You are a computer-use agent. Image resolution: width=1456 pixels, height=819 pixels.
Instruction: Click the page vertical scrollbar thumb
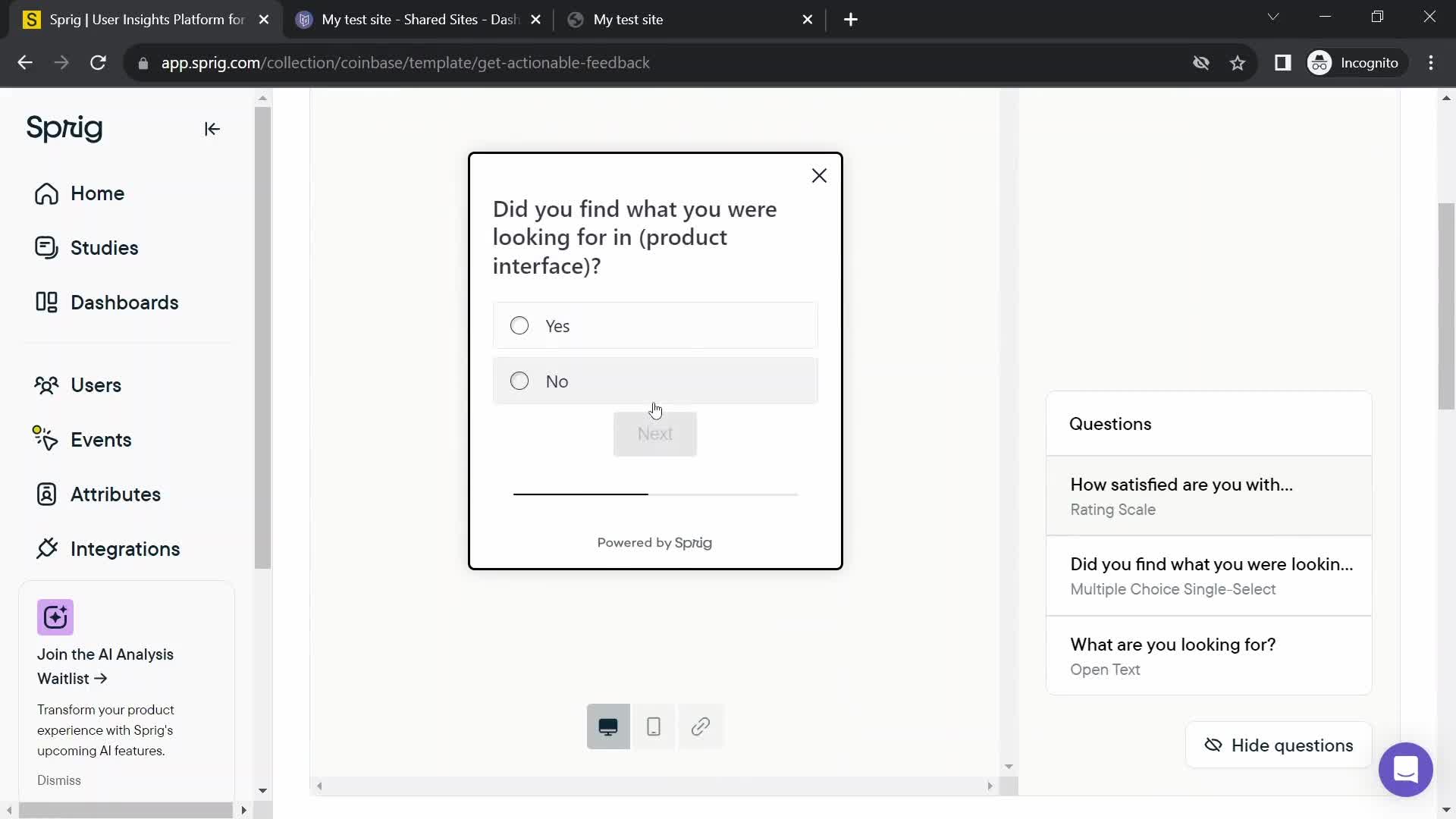1446,306
